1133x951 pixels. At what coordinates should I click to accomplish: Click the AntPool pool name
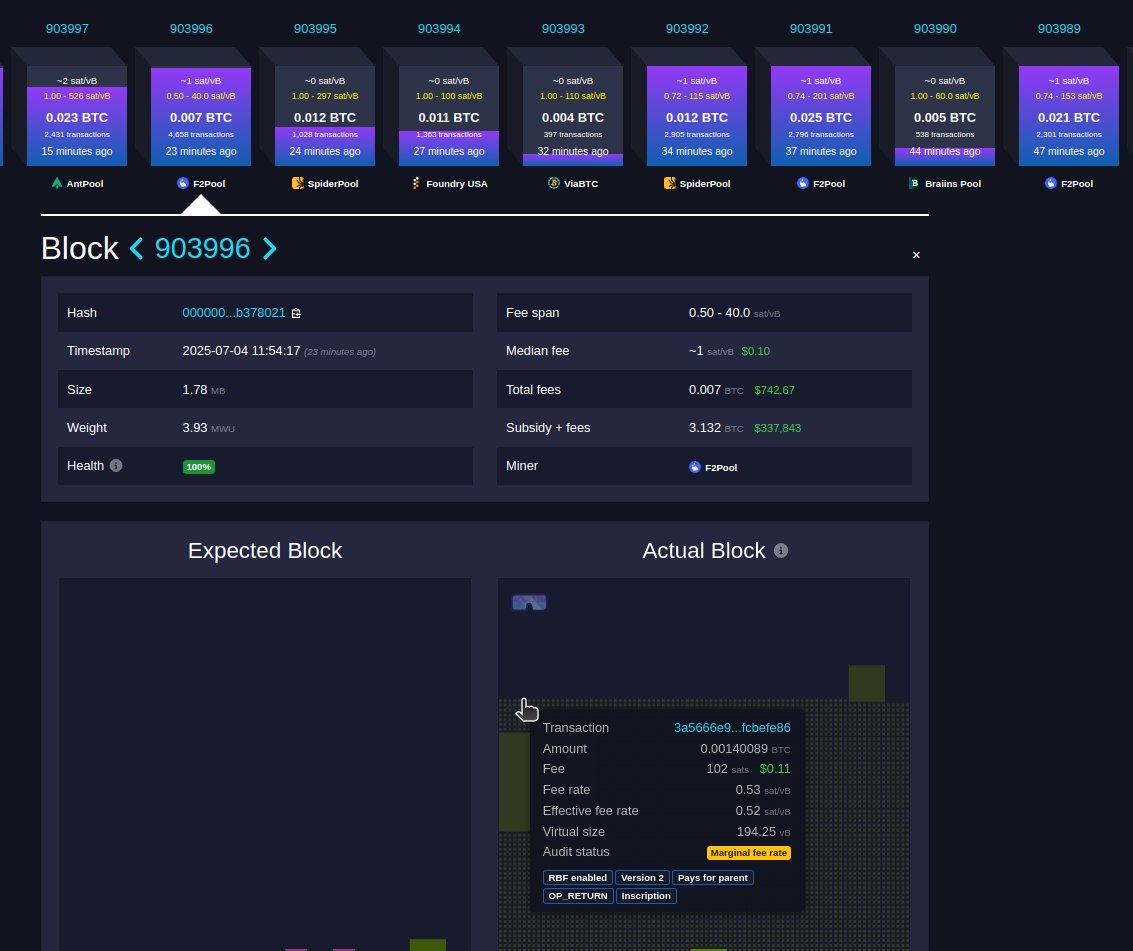coord(85,184)
